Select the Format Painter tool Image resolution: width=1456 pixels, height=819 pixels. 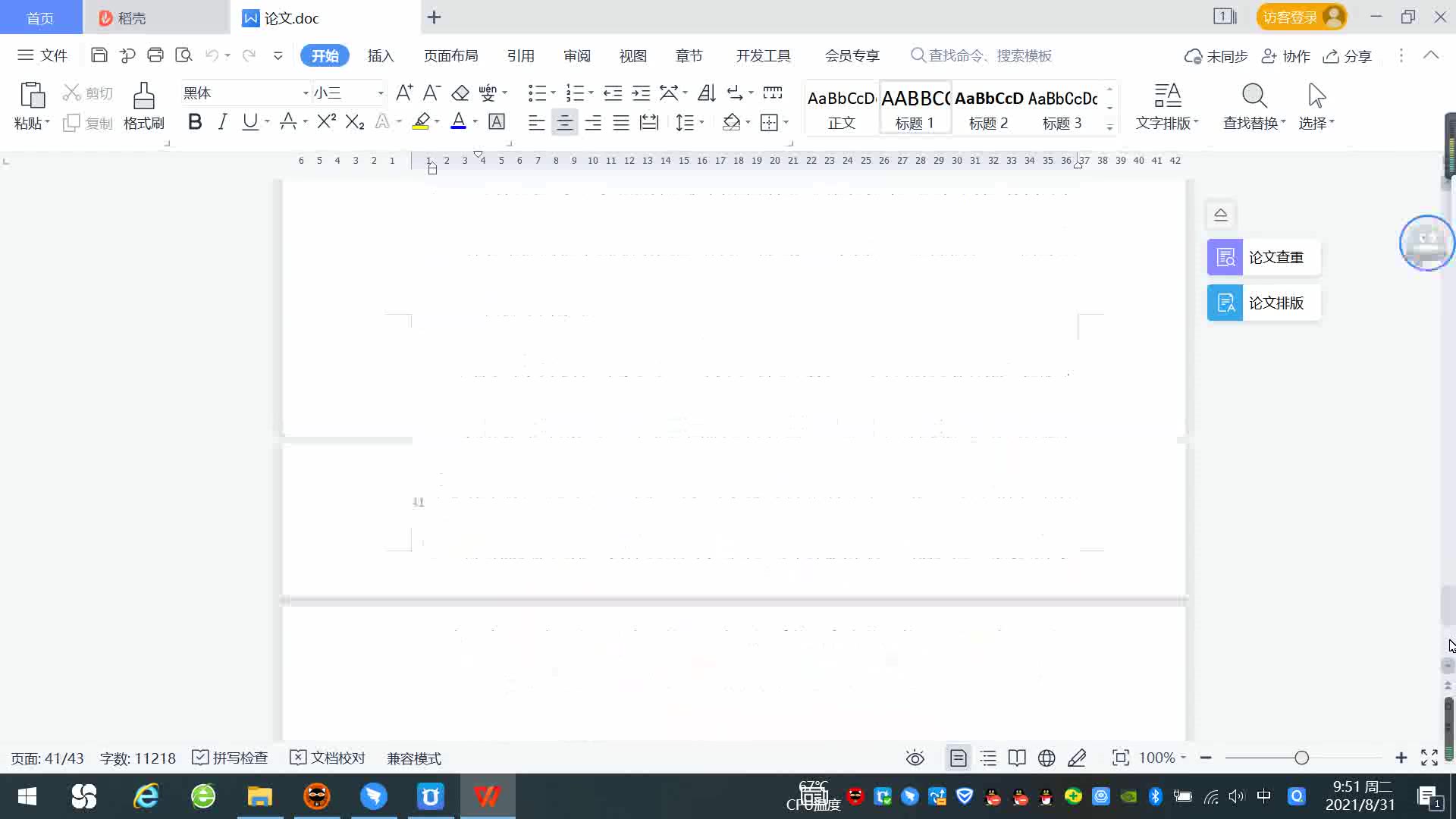[144, 105]
